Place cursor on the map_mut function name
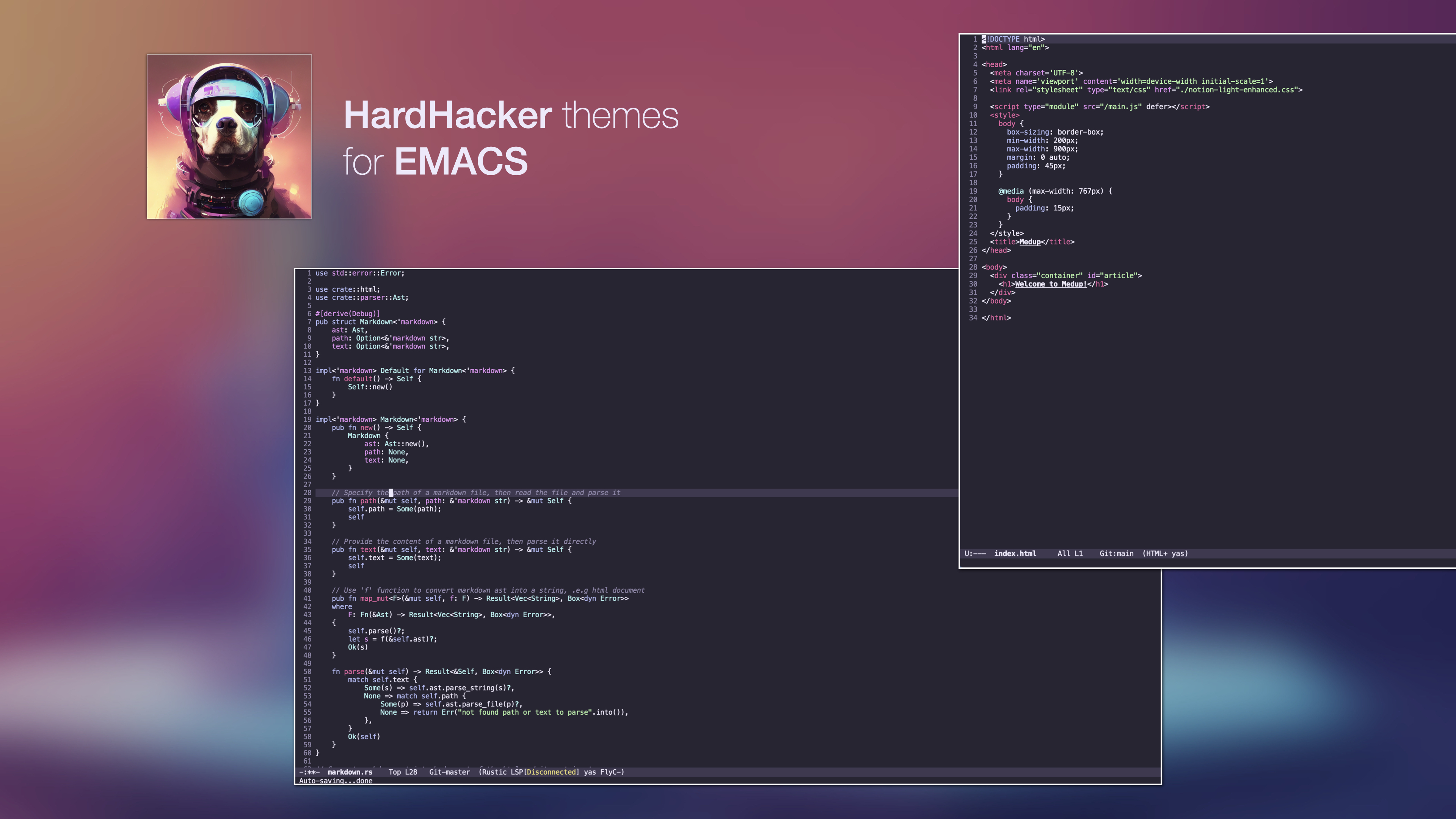The height and width of the screenshot is (819, 1456). (374, 599)
